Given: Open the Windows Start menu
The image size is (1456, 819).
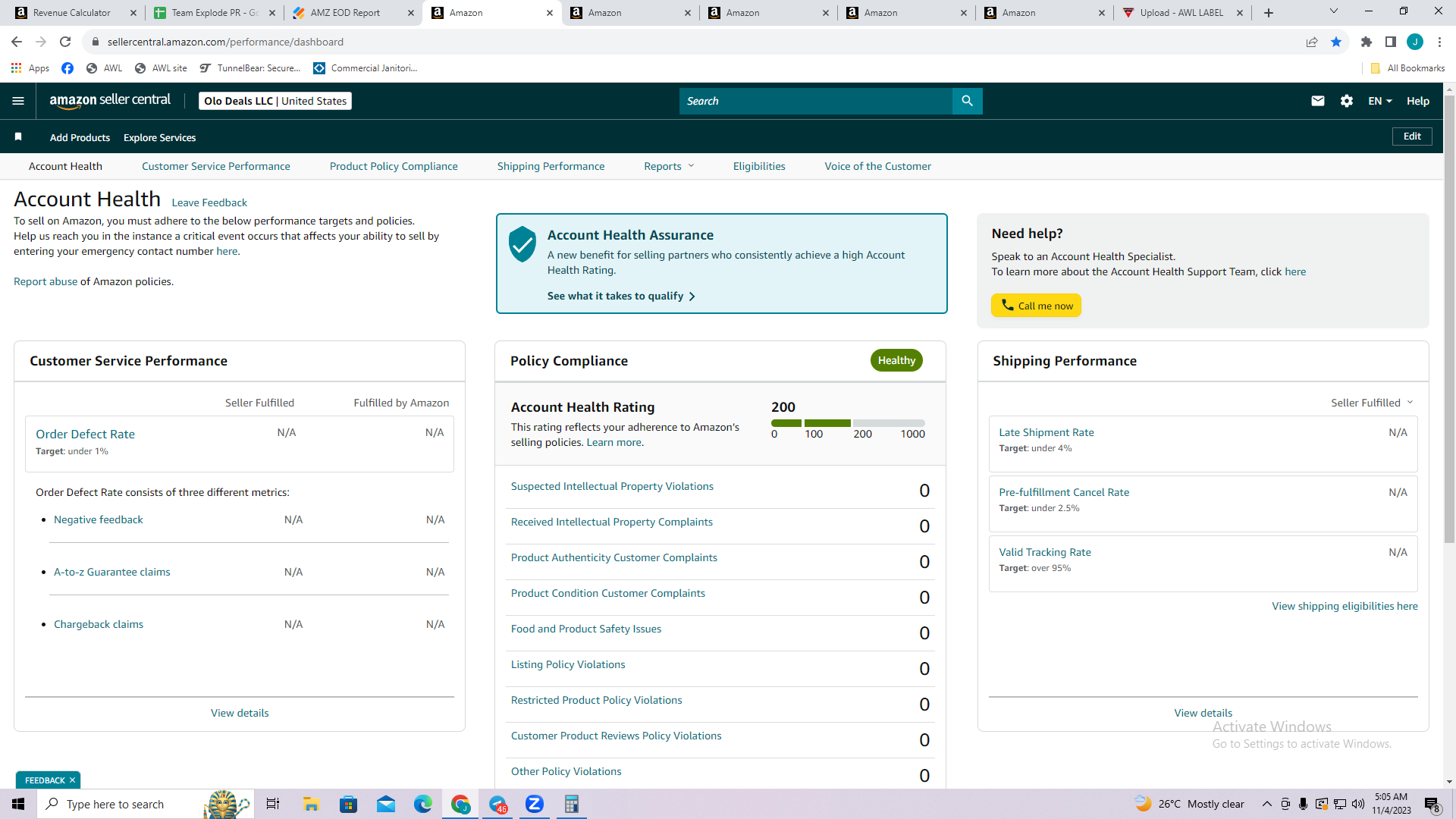Looking at the screenshot, I should [18, 804].
